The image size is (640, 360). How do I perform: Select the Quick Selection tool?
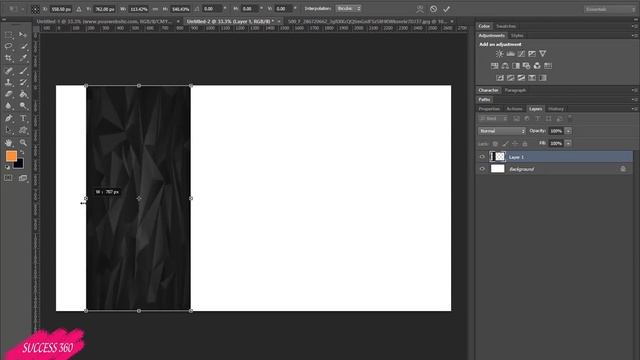[x=23, y=47]
